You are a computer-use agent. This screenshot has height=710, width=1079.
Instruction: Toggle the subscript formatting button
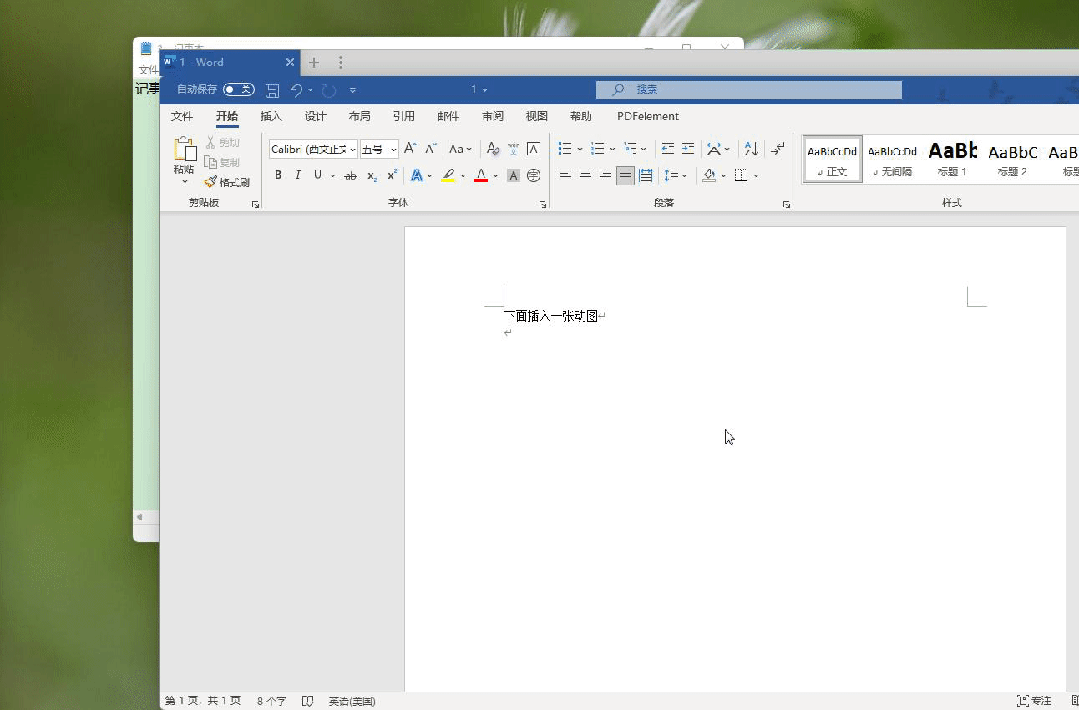372,176
